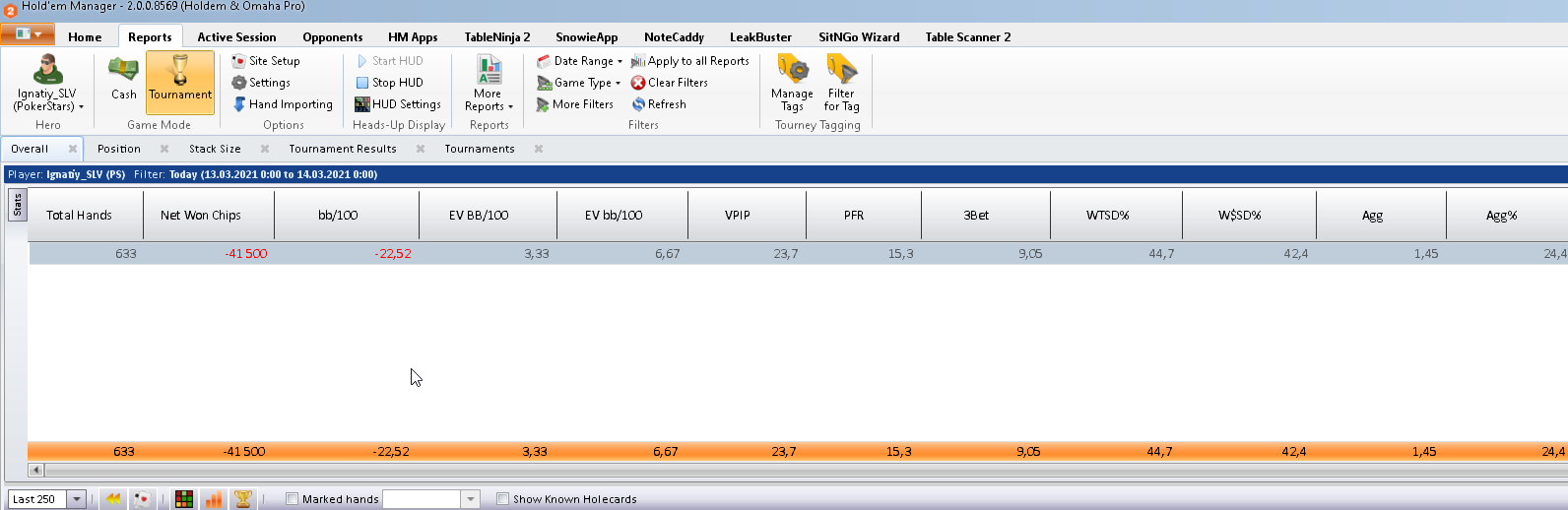Open the LeakBuster tab

click(760, 37)
